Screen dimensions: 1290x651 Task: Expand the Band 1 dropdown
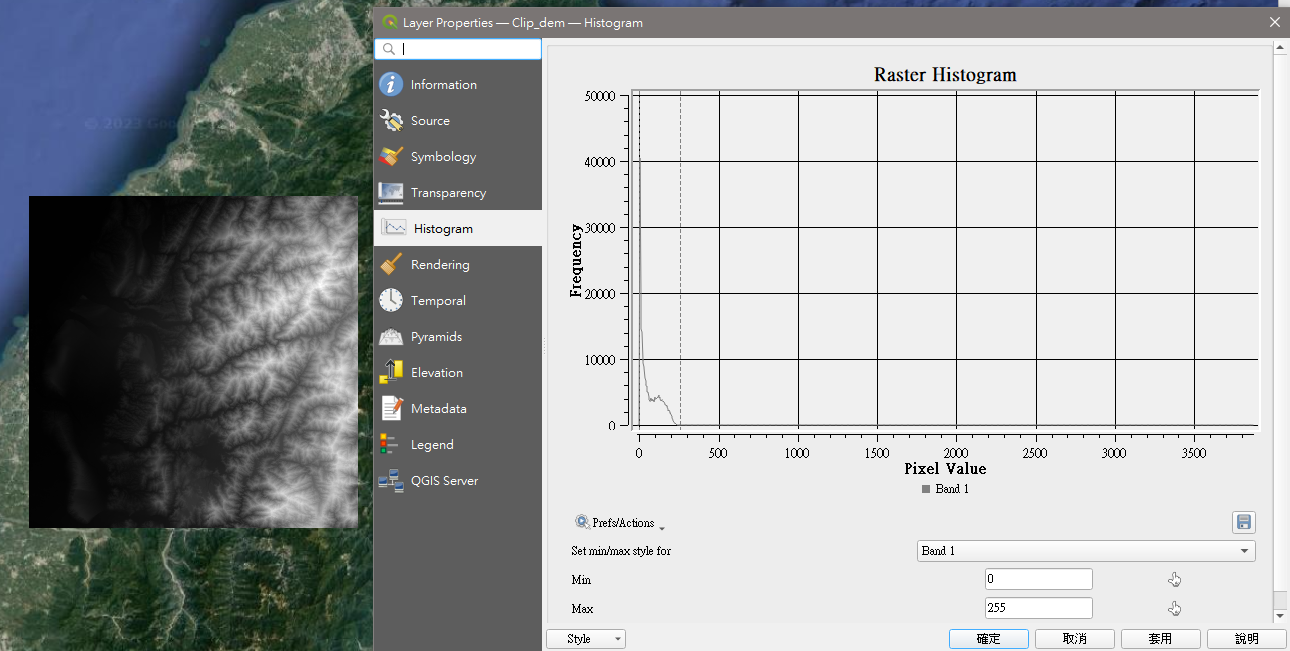[x=1085, y=551]
